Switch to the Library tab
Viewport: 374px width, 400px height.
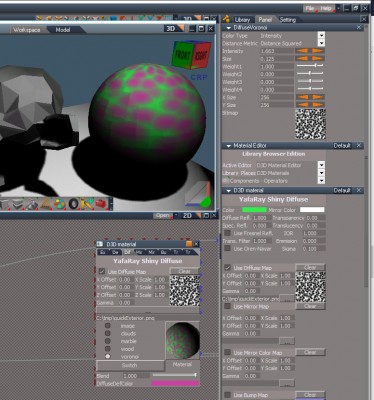click(x=242, y=20)
